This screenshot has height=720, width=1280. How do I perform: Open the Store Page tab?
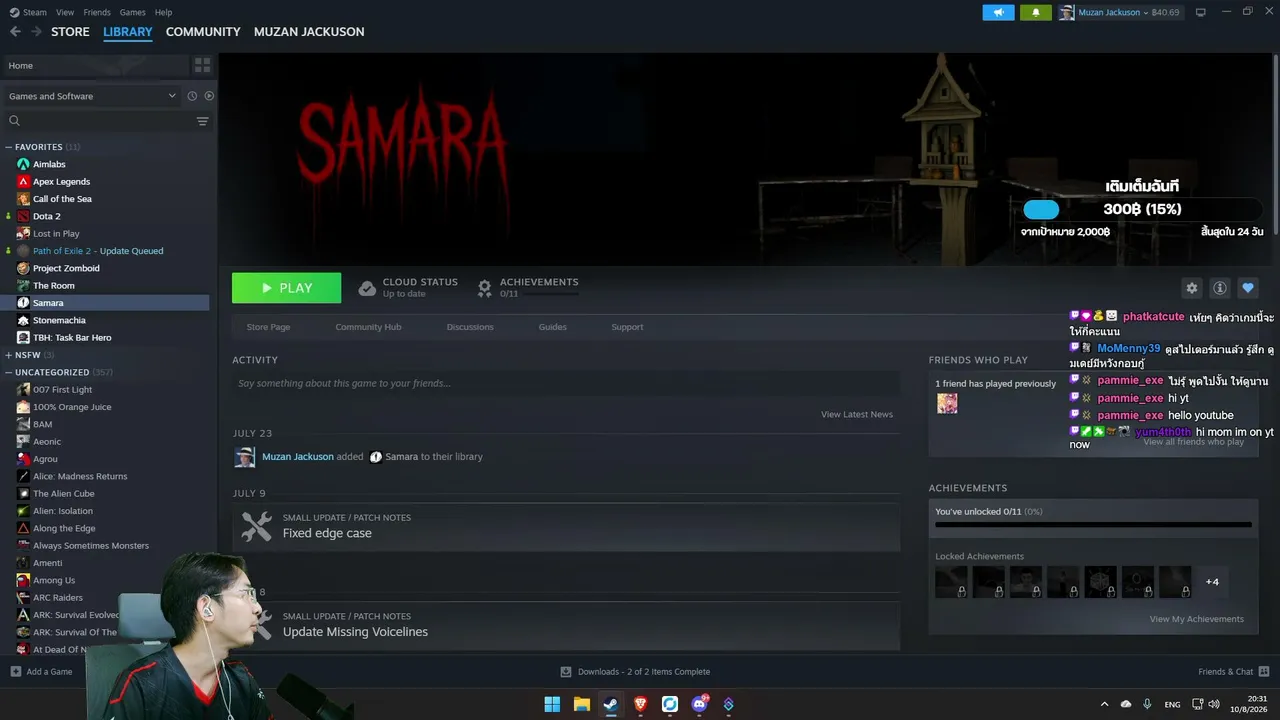tap(268, 327)
